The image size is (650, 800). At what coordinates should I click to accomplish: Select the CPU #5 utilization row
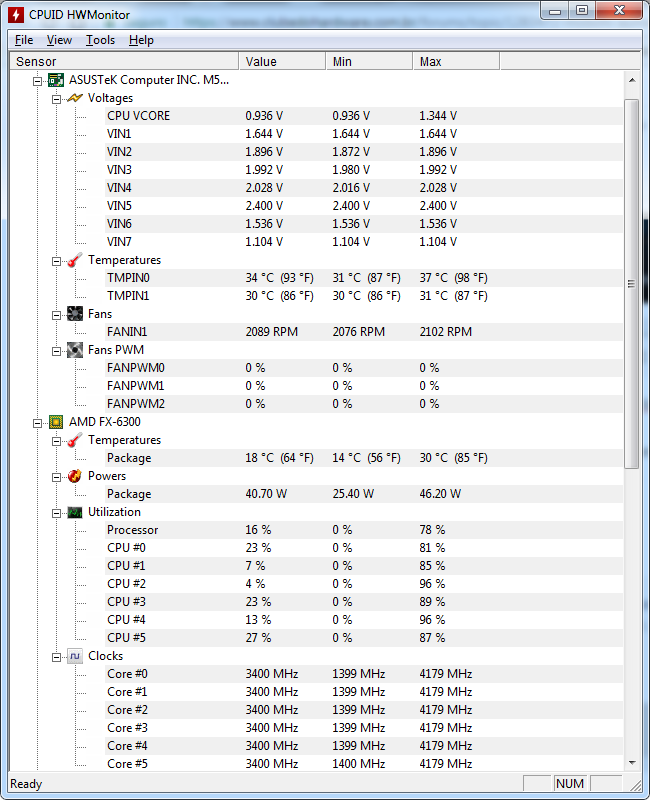[363, 638]
